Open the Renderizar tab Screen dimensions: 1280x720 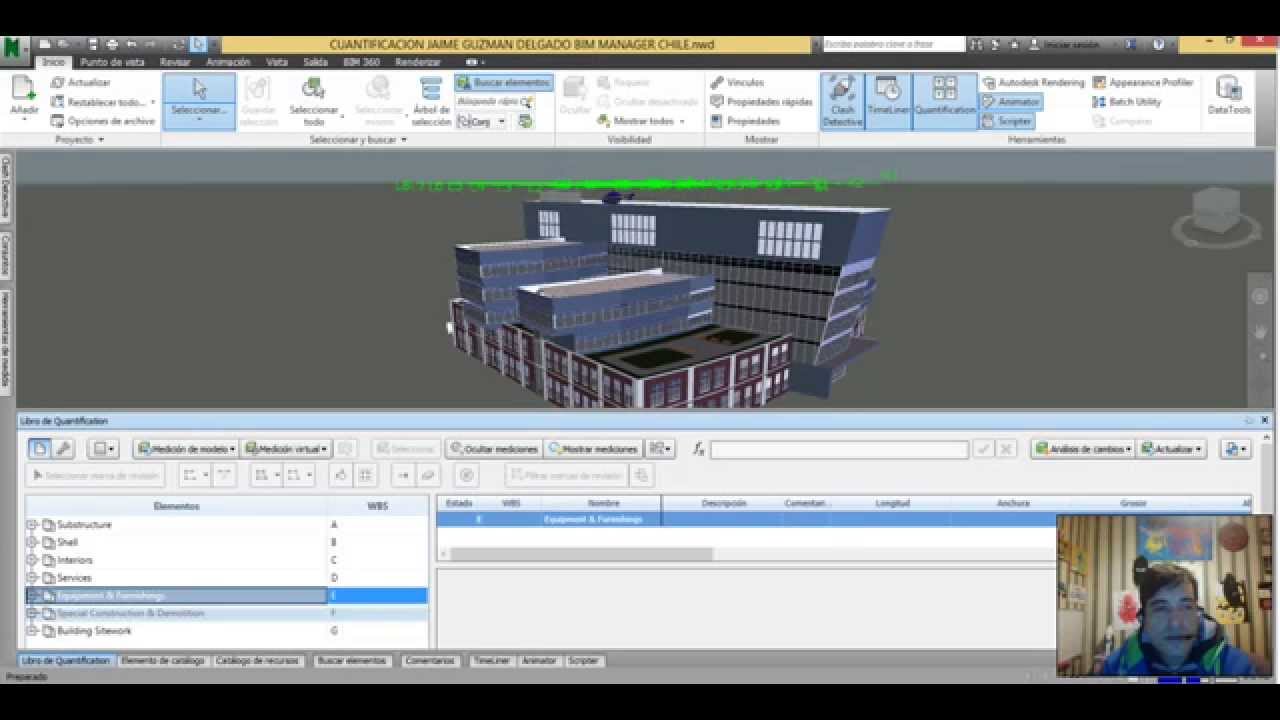418,62
